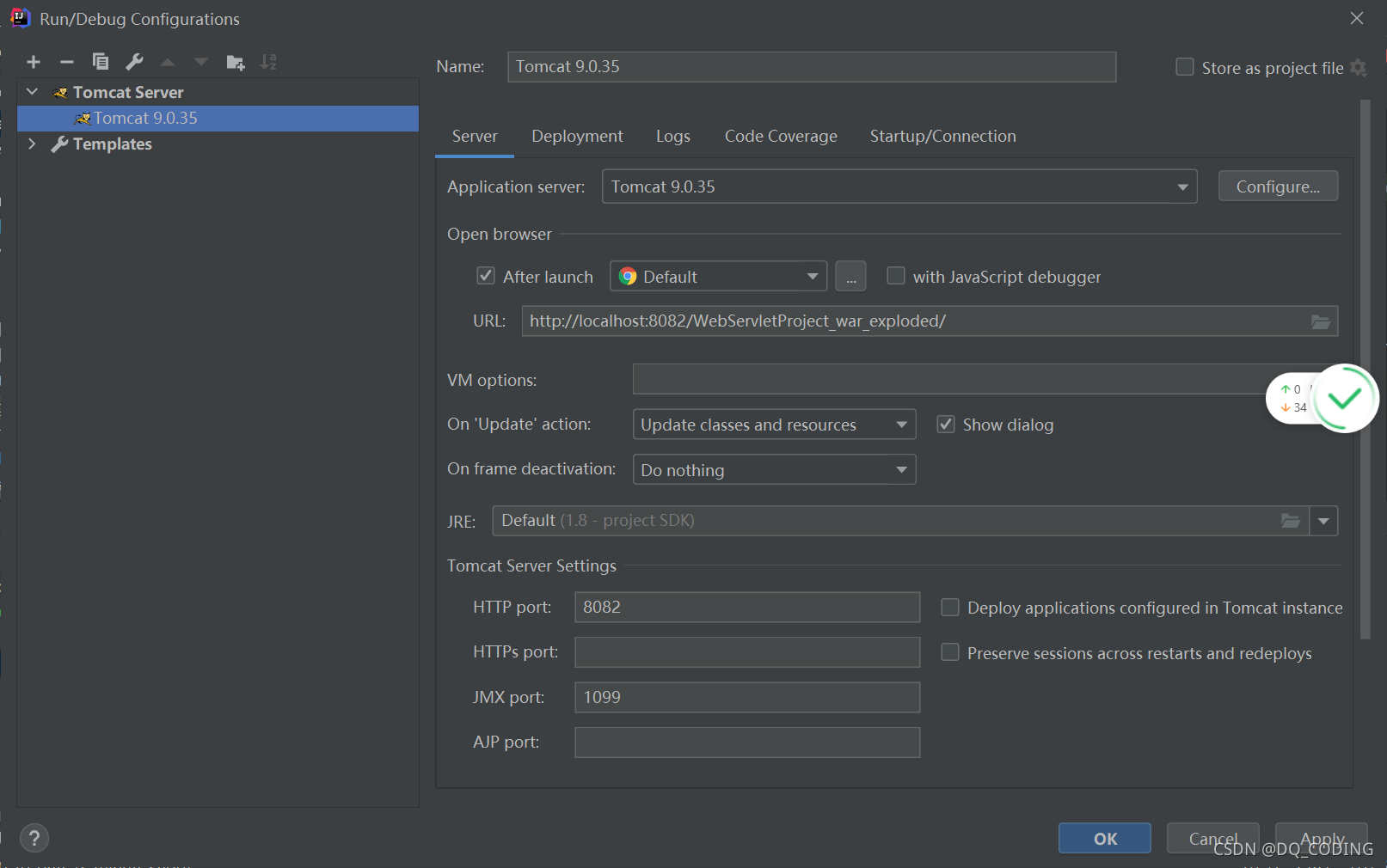Click HTTPs port input field
This screenshot has width=1387, height=868.
point(747,652)
